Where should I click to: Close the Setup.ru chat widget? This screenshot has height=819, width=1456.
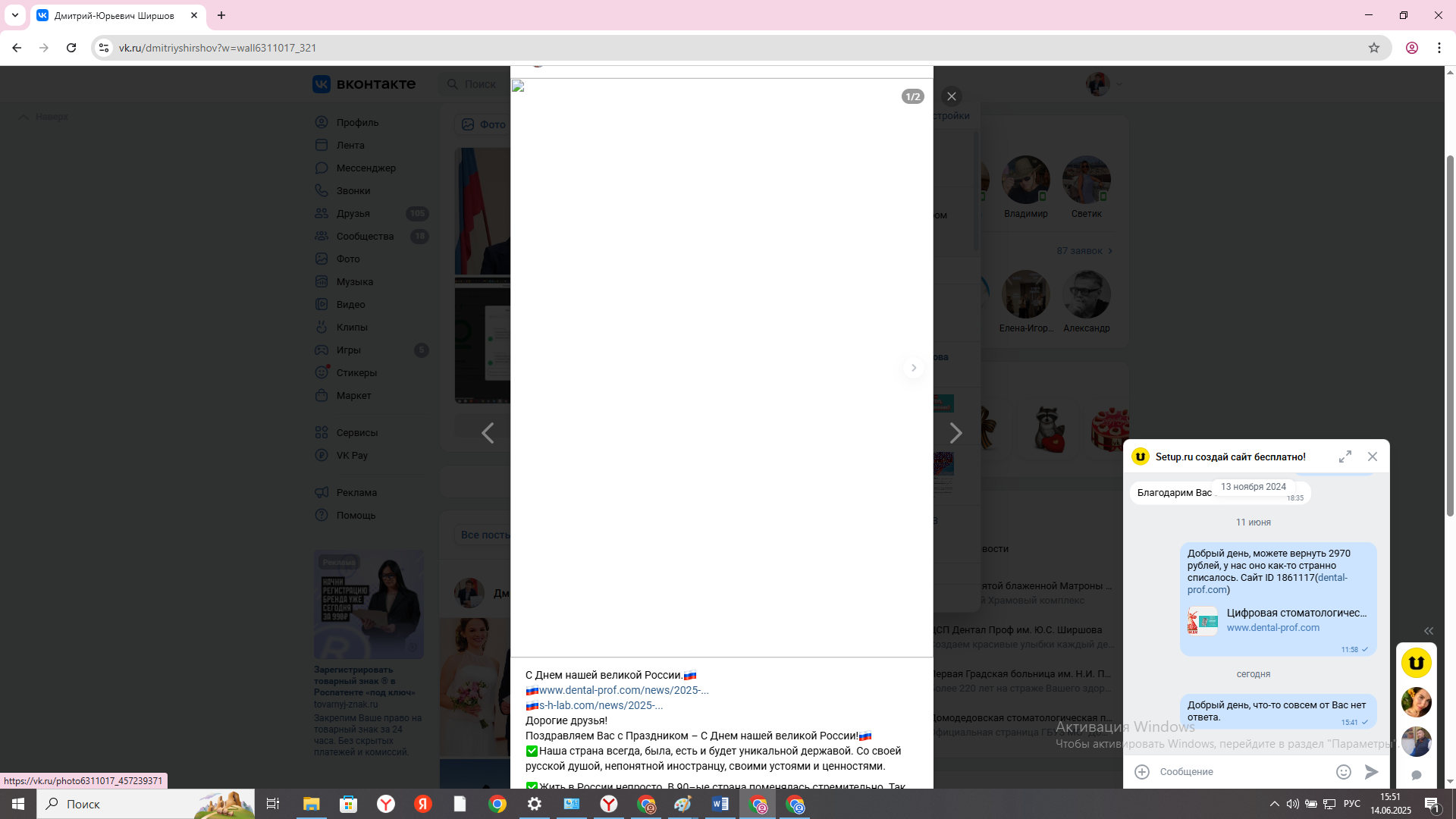1373,457
